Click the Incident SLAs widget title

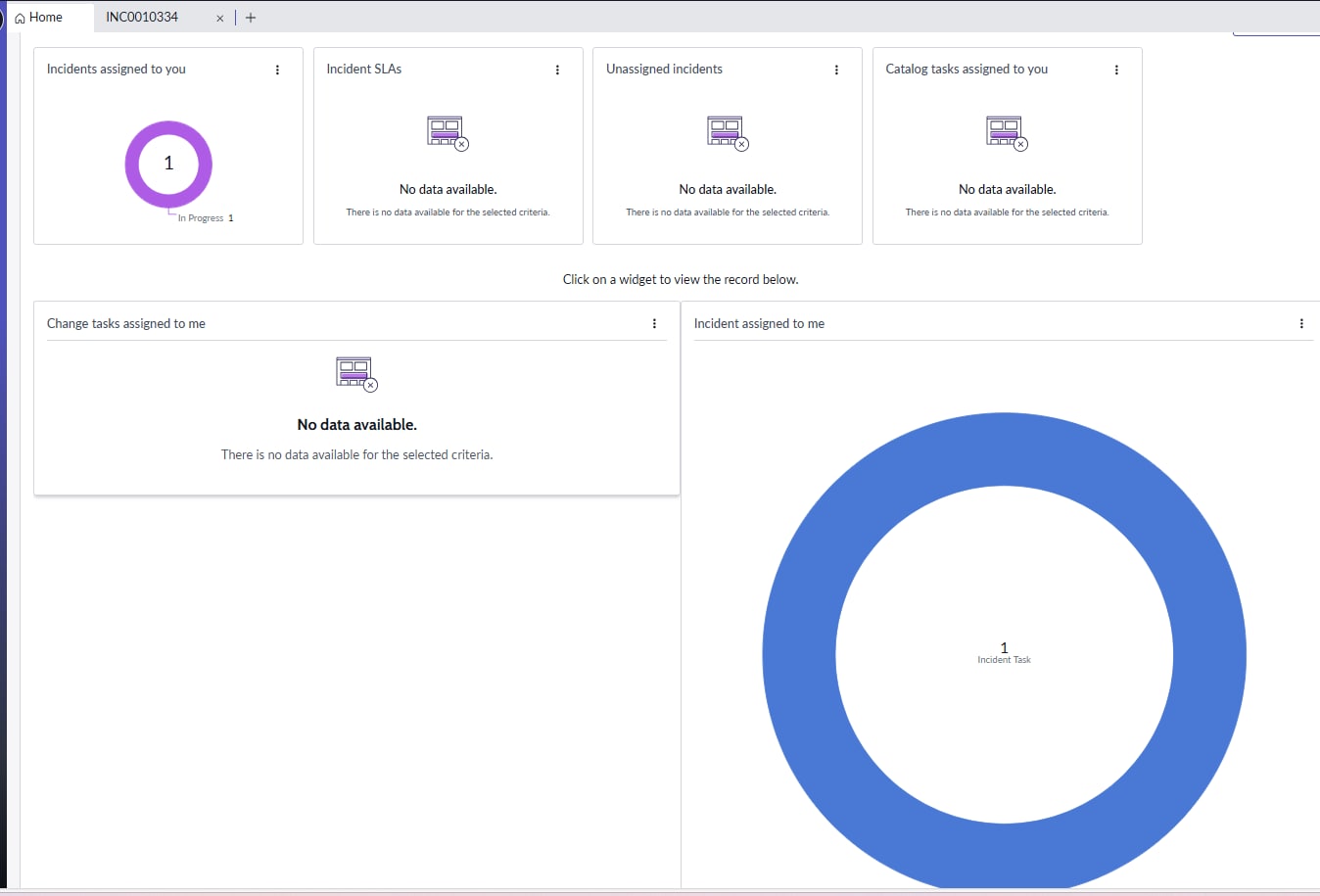click(x=364, y=70)
